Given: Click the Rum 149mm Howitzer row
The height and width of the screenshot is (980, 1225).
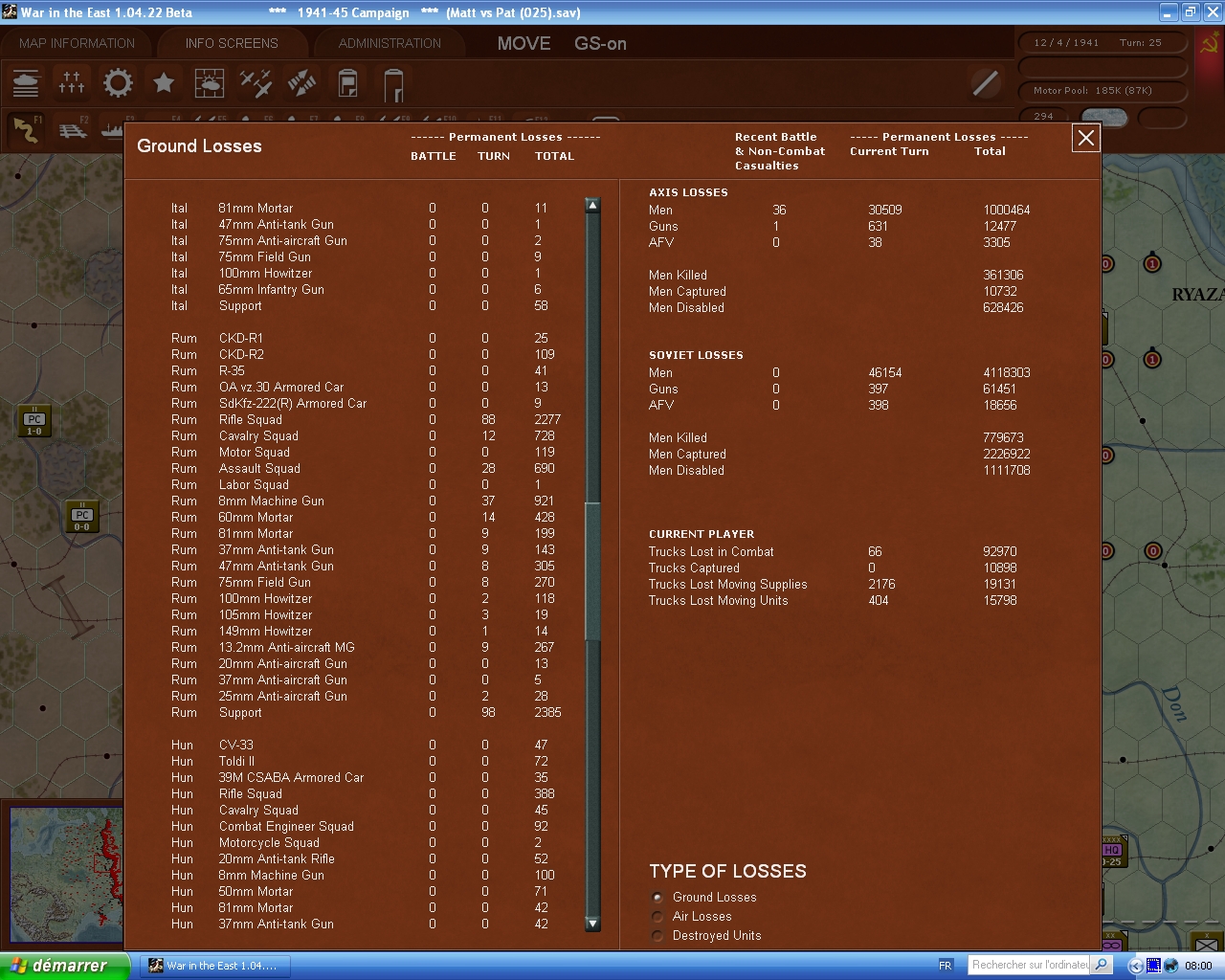Looking at the screenshot, I should coord(367,632).
